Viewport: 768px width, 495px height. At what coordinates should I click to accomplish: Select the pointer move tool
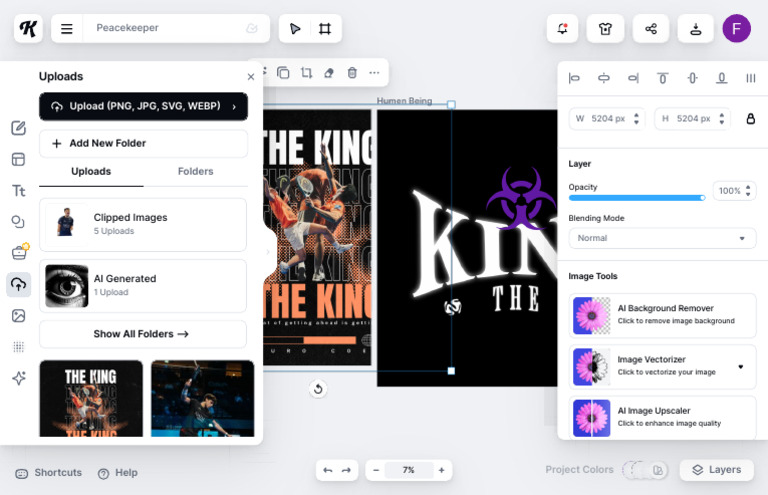295,28
